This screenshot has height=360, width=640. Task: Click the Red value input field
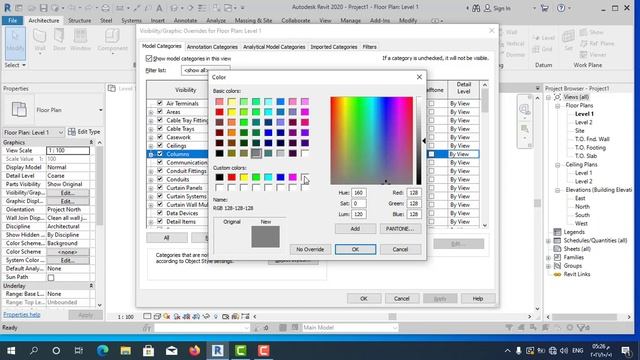point(414,193)
